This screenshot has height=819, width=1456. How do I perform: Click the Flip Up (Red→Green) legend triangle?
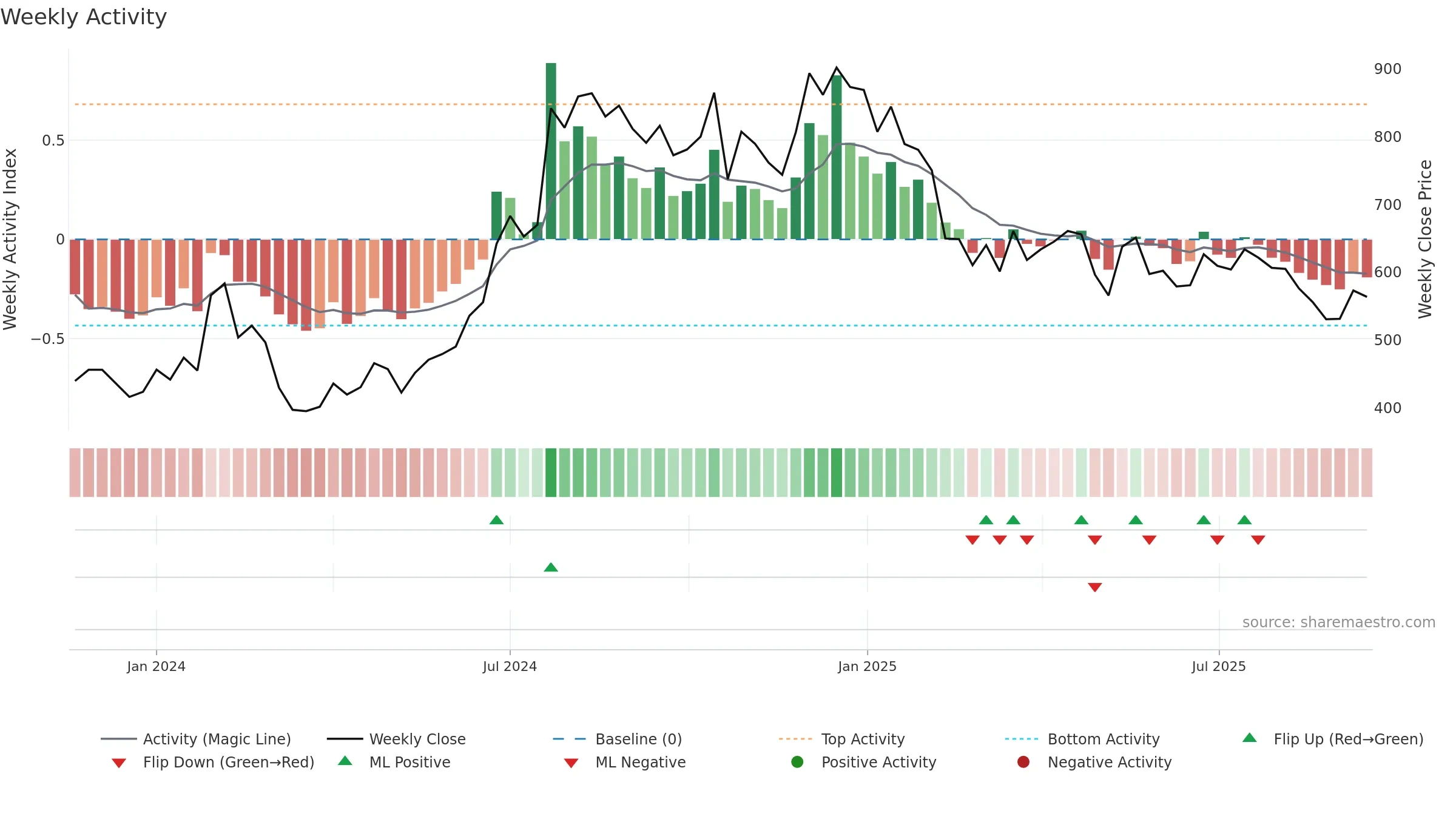(1249, 738)
